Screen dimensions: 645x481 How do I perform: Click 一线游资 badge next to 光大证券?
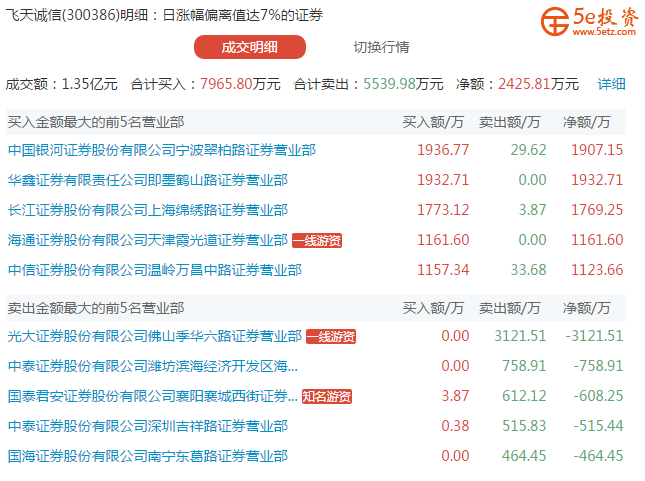click(331, 337)
